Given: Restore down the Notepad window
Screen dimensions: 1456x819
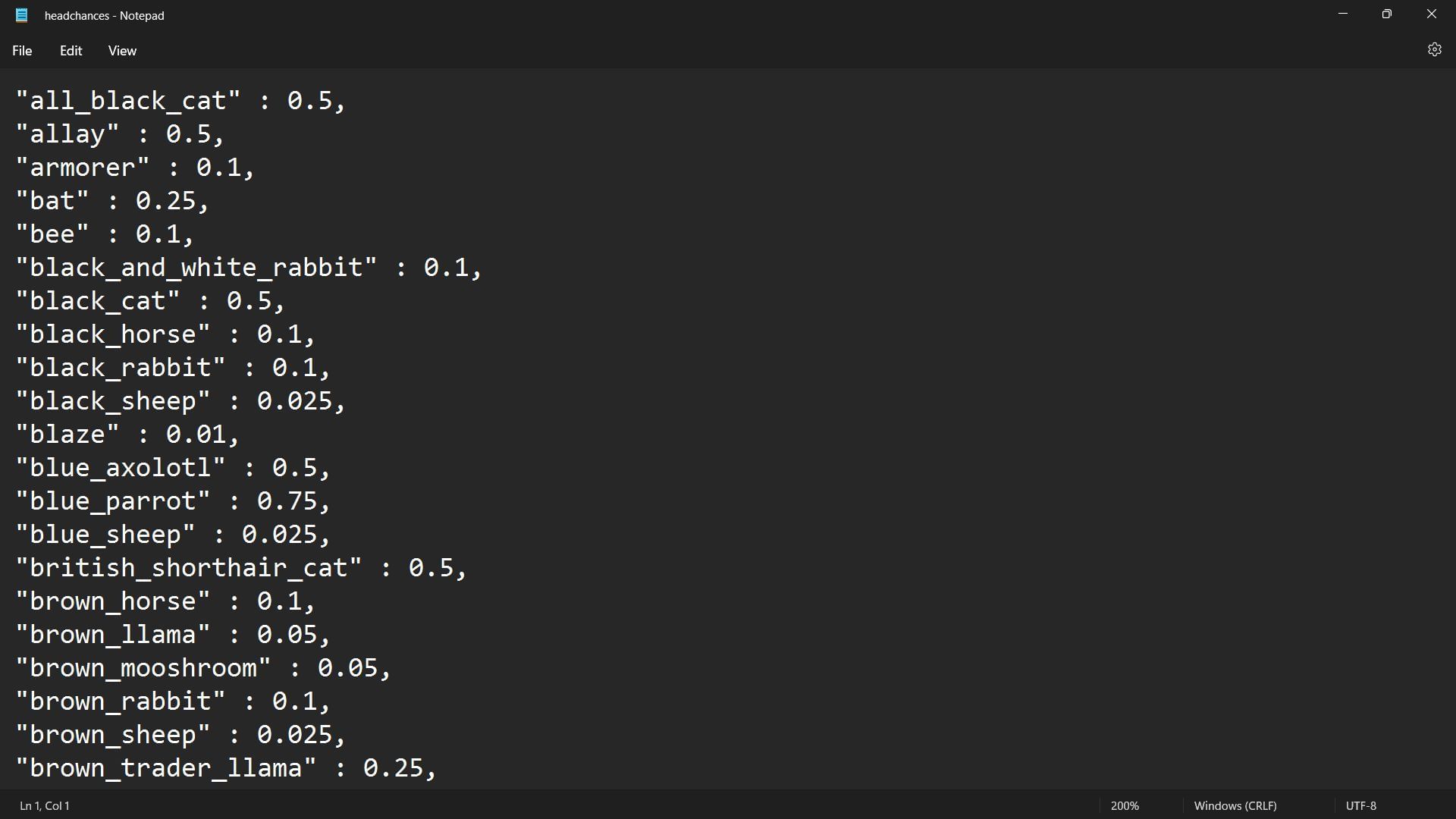Looking at the screenshot, I should click(x=1387, y=14).
